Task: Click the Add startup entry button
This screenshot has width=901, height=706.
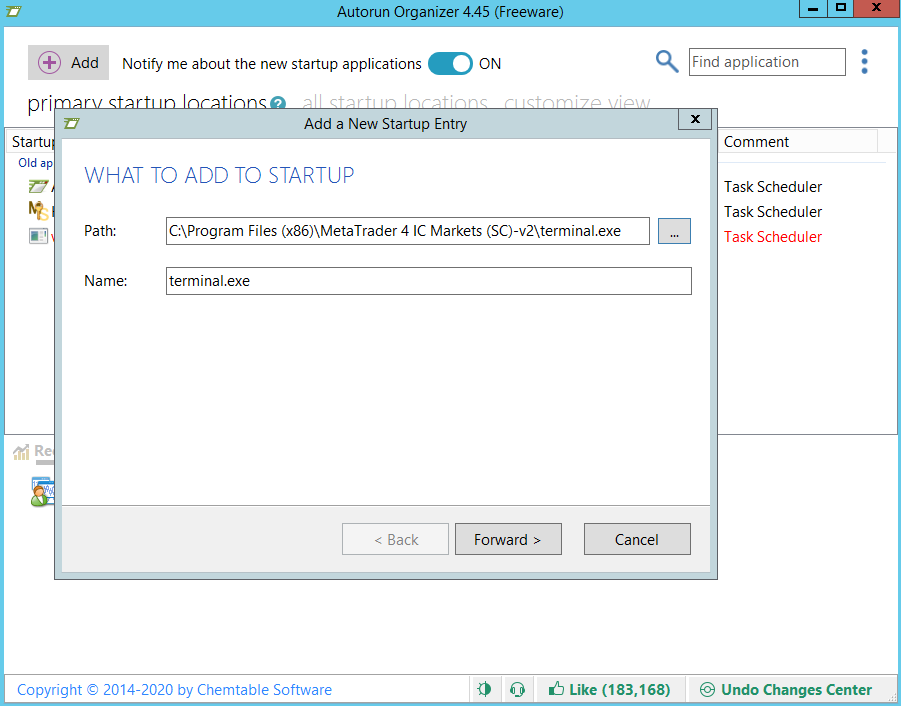Action: coord(68,63)
